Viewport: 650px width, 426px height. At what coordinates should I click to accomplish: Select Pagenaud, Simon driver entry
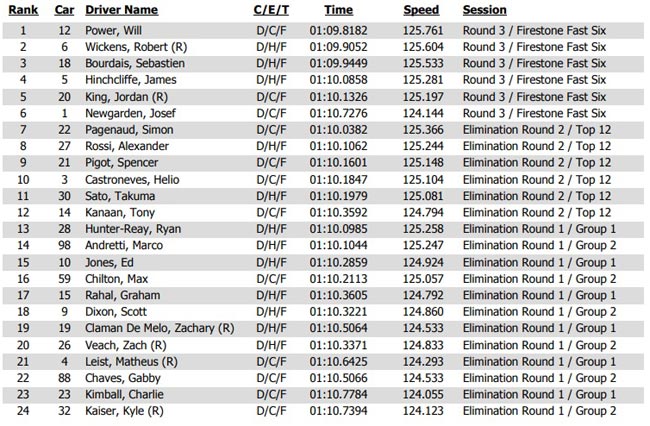tap(129, 130)
